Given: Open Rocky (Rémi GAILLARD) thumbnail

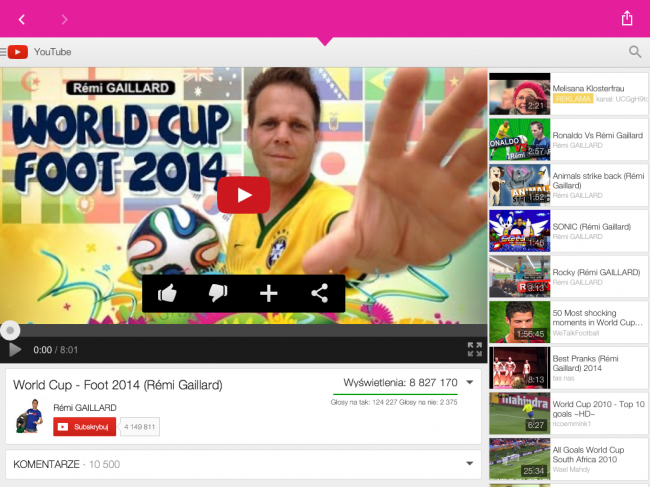Looking at the screenshot, I should 520,276.
